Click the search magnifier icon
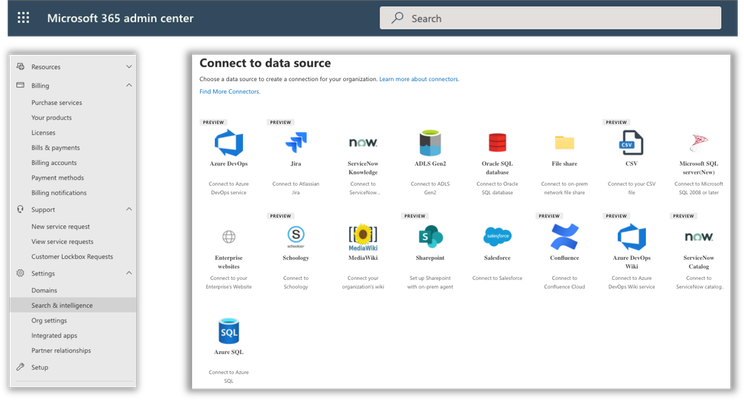Viewport: 744px width, 400px height. [397, 18]
